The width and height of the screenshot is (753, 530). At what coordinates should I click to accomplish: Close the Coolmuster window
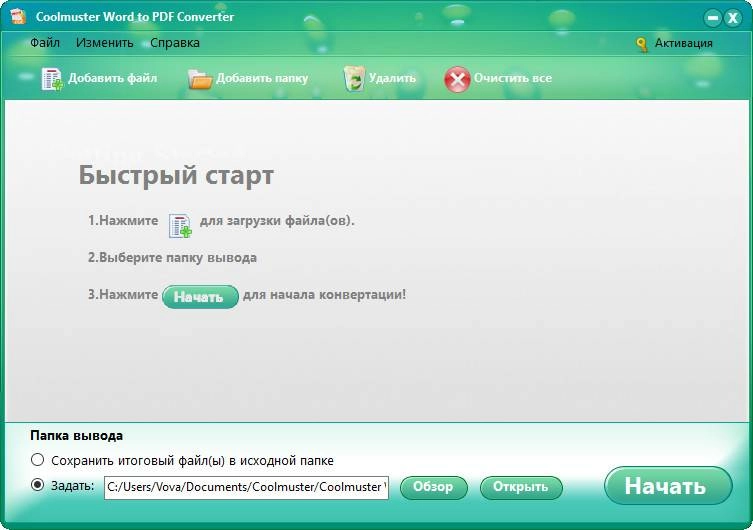point(733,18)
